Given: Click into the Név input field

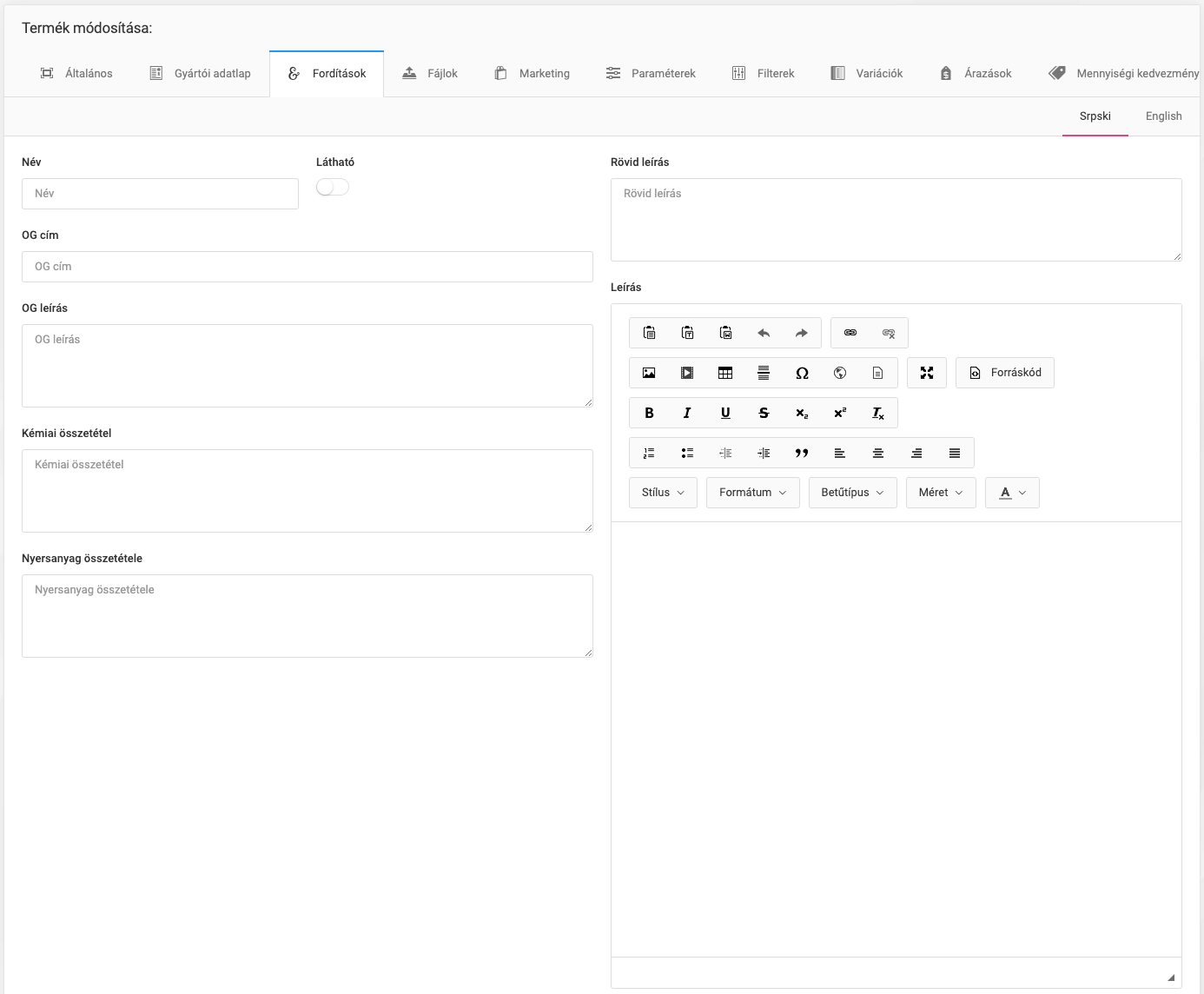Looking at the screenshot, I should 160,194.
